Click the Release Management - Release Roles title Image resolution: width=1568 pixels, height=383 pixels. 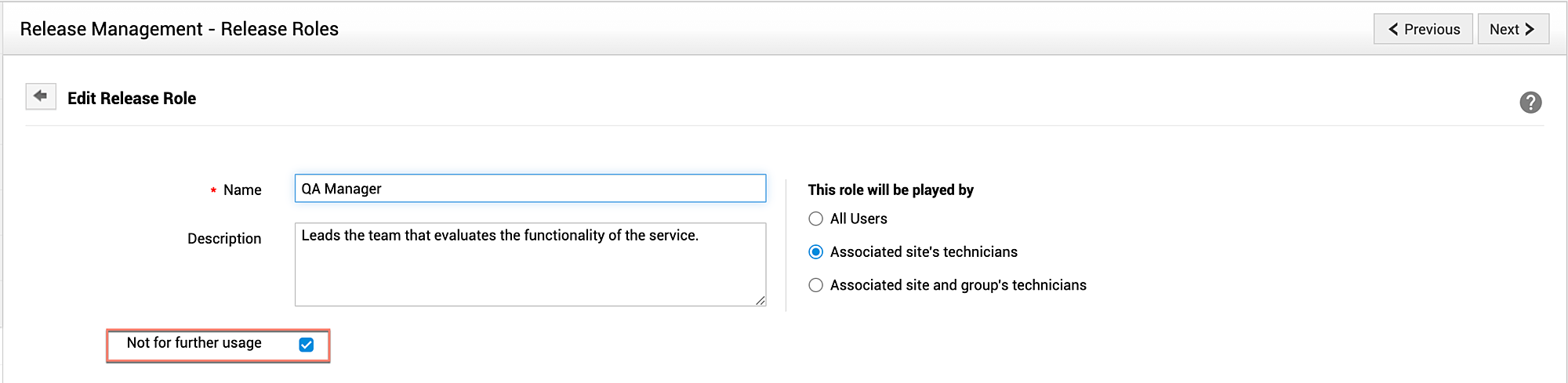point(180,29)
